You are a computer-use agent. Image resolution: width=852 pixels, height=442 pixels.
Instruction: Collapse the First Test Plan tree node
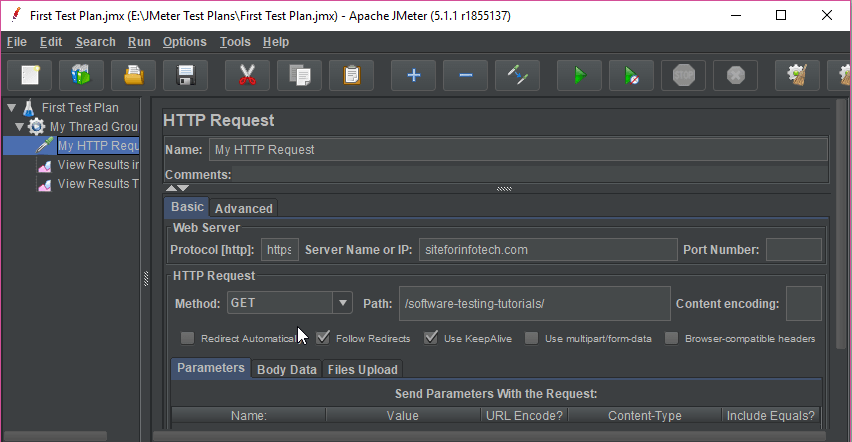click(11, 108)
